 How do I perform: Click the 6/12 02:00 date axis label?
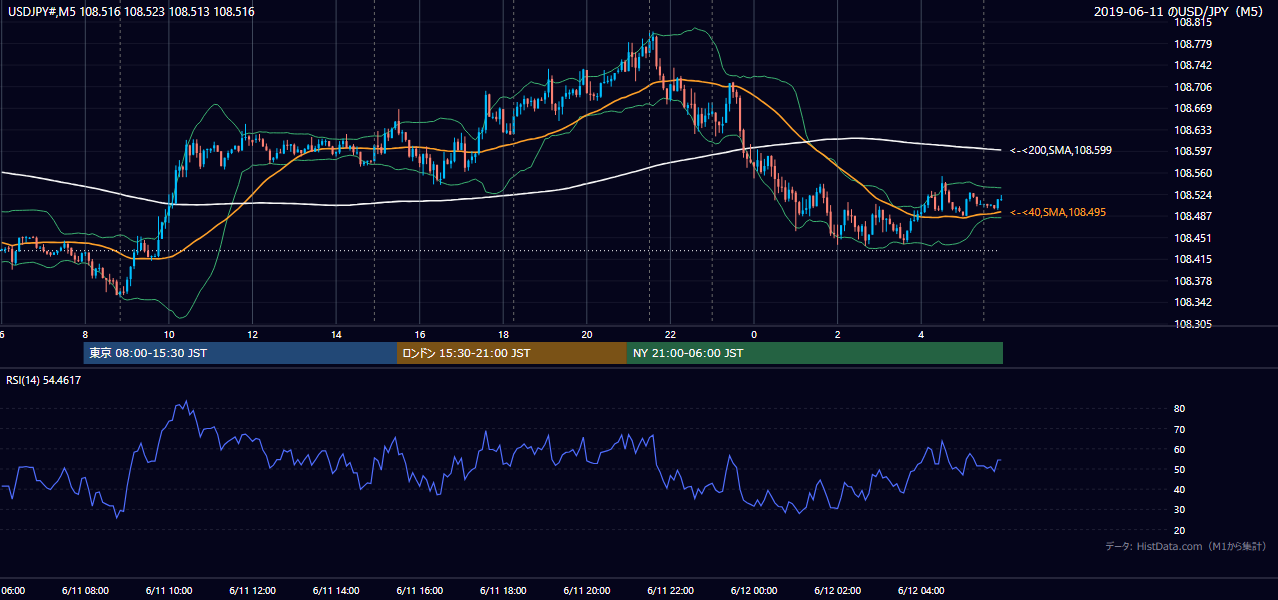[x=838, y=590]
